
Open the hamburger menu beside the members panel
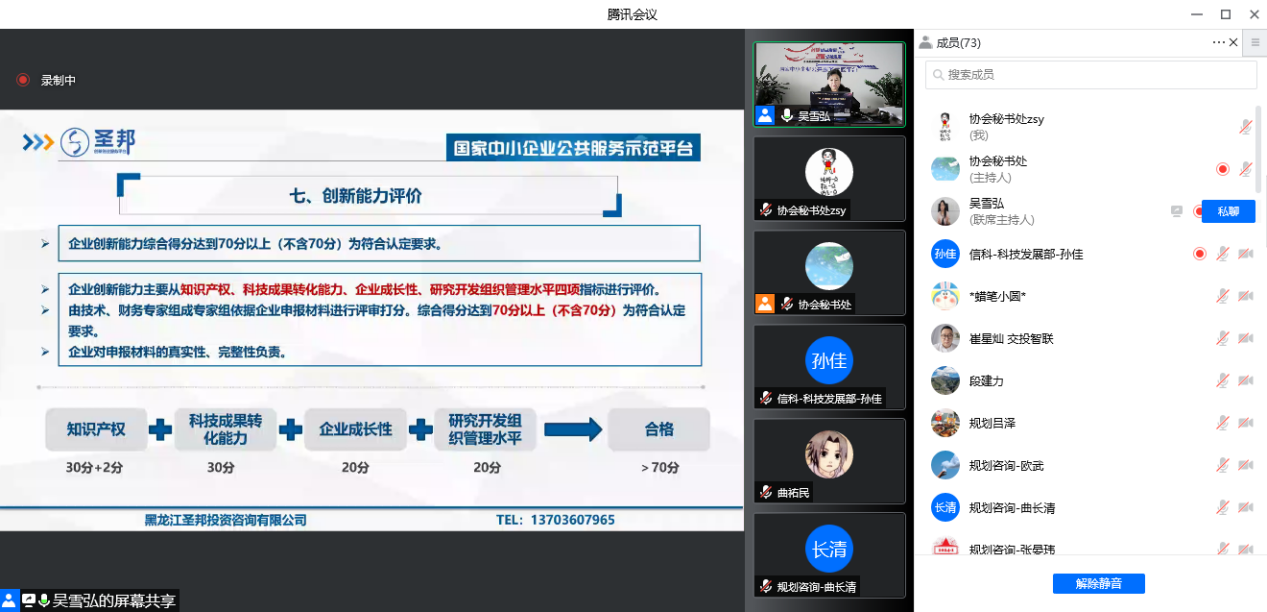1258,42
